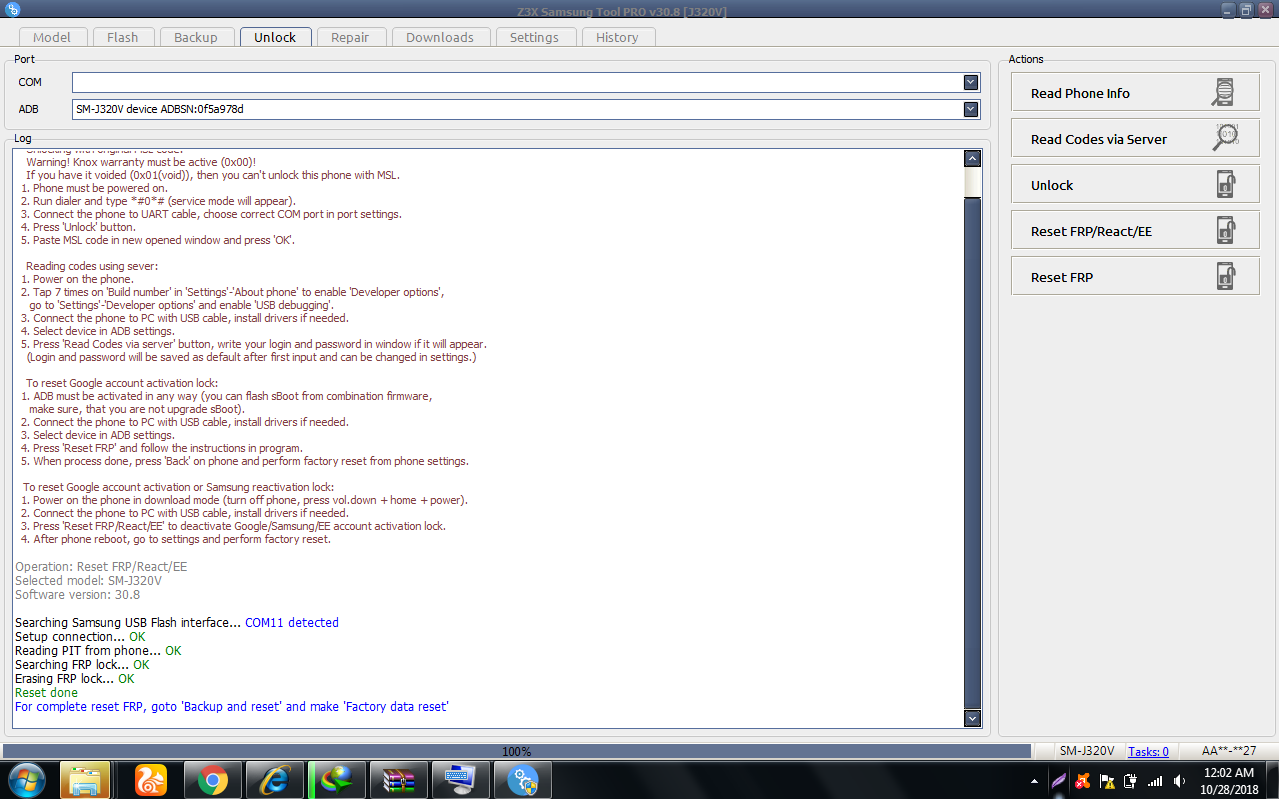Click the 'Erasing FRP lock... OK' line
The width and height of the screenshot is (1279, 799).
click(x=75, y=678)
